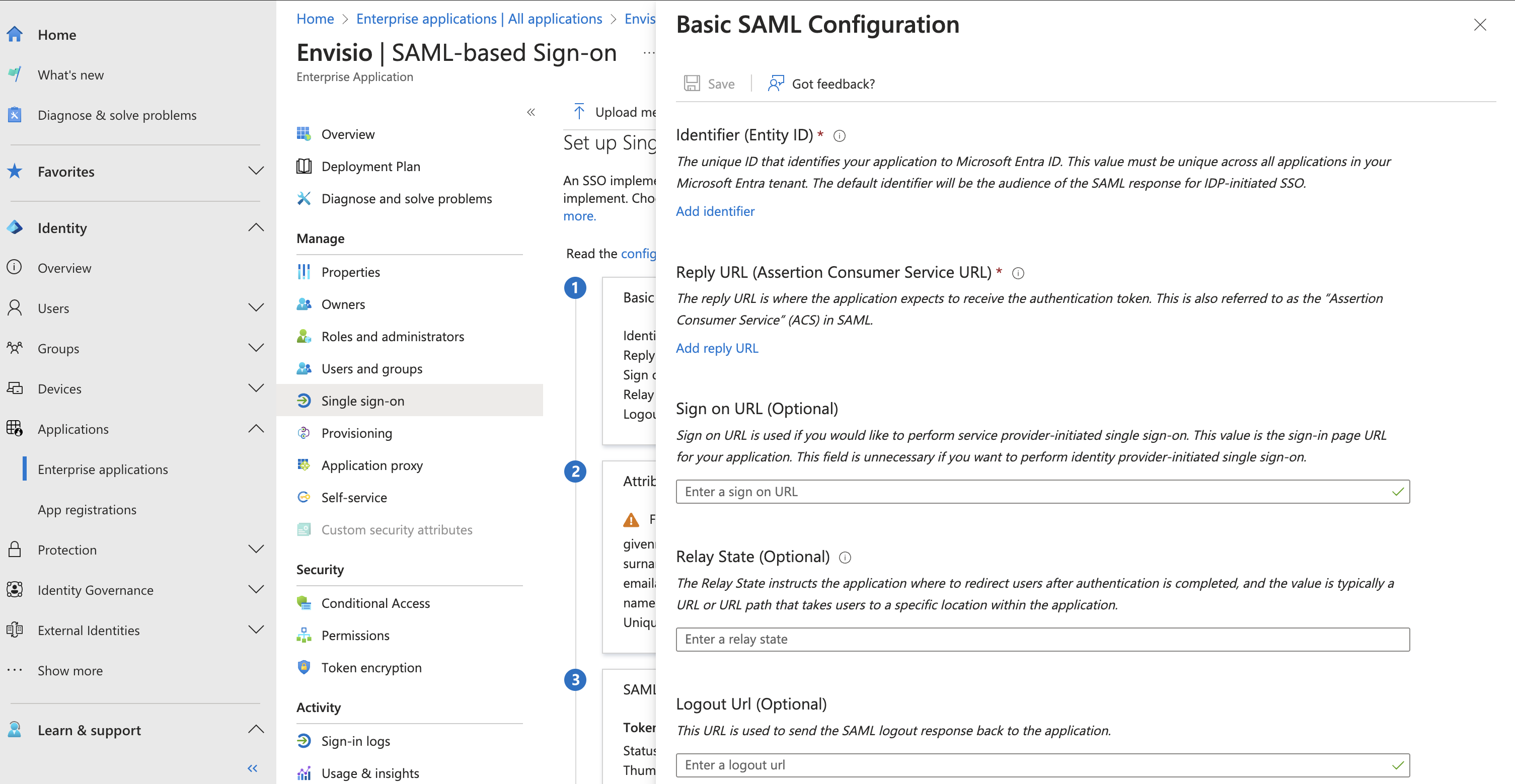Click info icon next to Reply URL heading
Image resolution: width=1515 pixels, height=784 pixels.
point(1018,273)
